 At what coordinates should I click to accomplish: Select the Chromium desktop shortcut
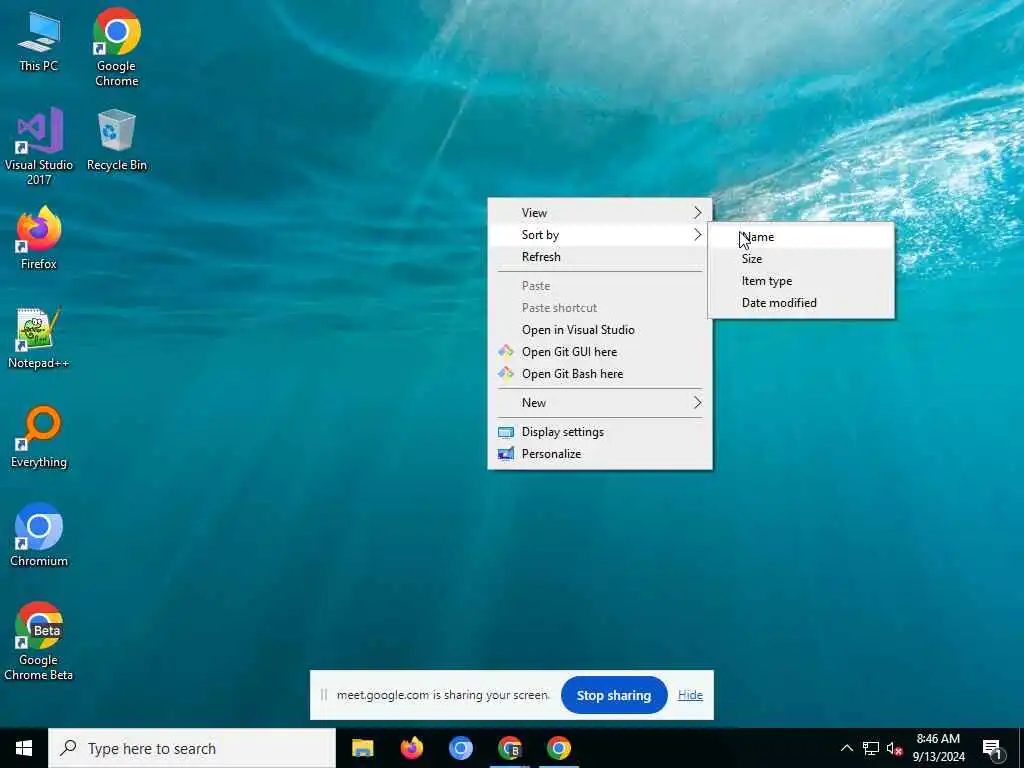(x=39, y=535)
